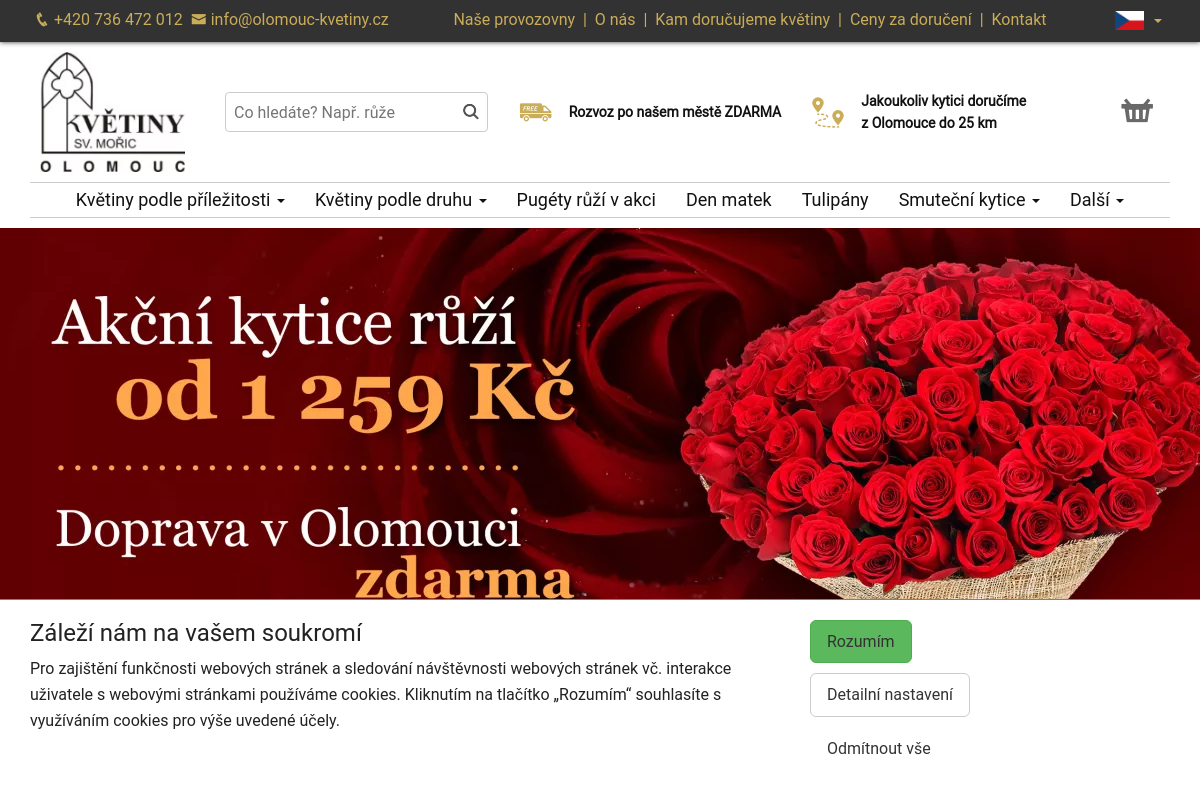
Task: Expand Květiny podle příležitosti menu
Action: (180, 200)
